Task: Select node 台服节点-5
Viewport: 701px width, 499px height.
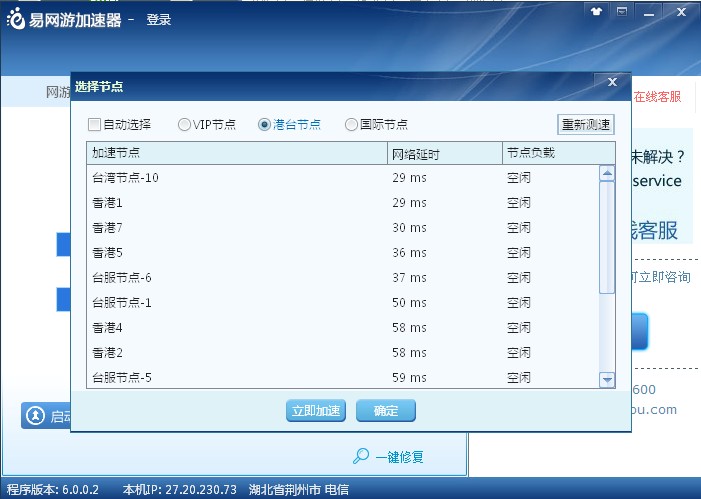Action: pos(342,378)
